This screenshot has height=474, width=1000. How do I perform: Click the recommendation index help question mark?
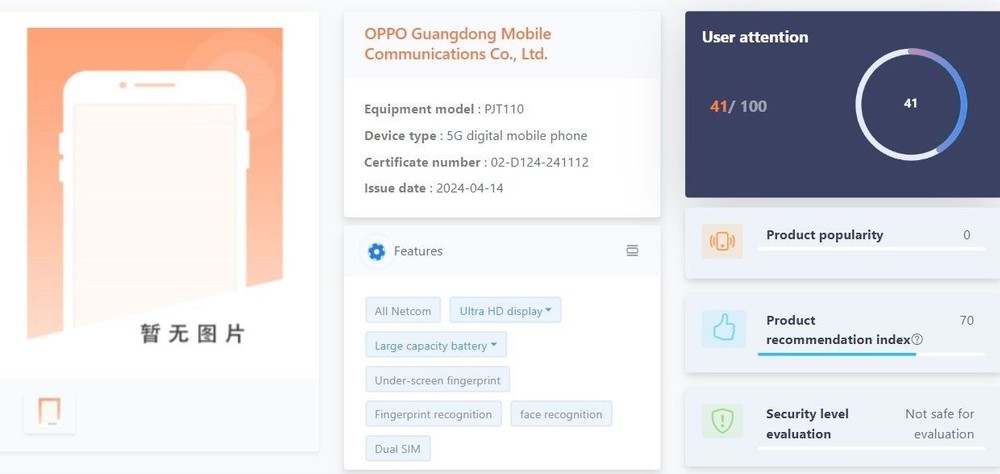coord(916,339)
